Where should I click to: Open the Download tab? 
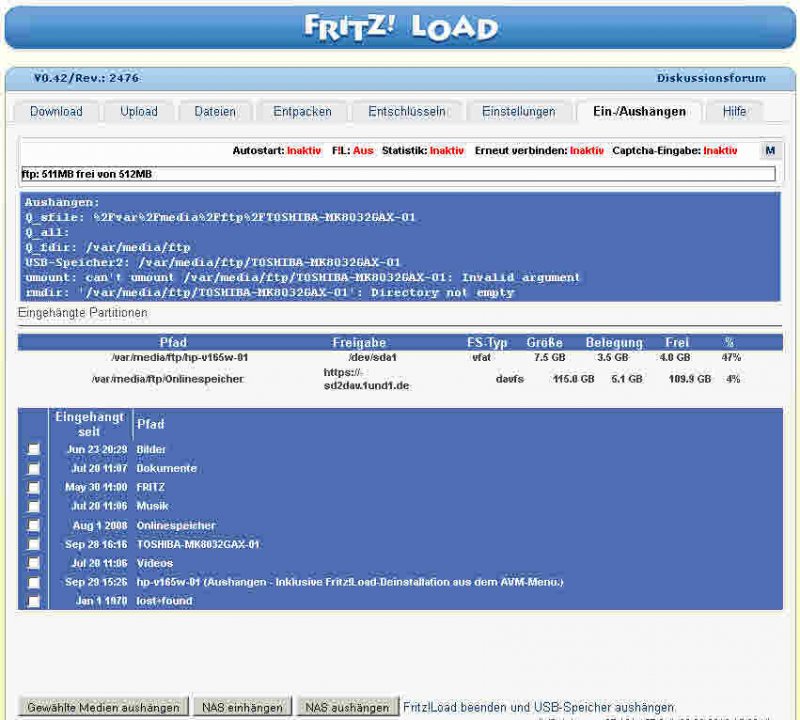pyautogui.click(x=56, y=111)
